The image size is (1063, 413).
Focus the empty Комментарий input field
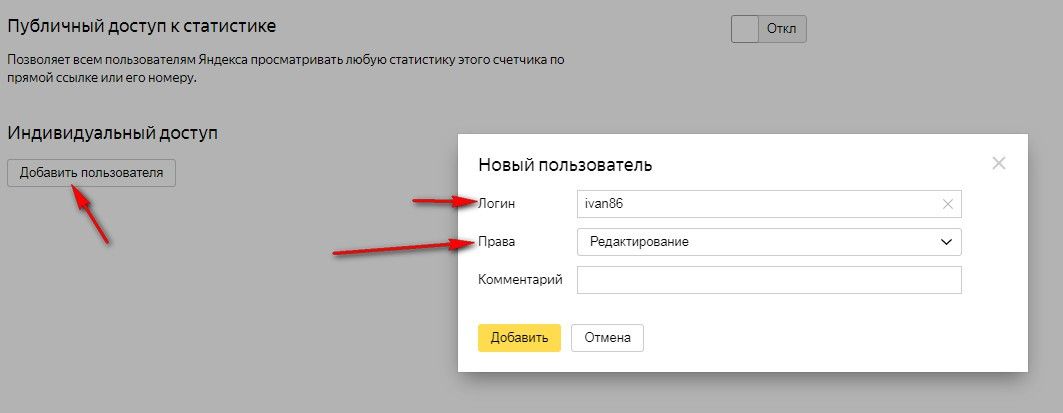click(768, 280)
